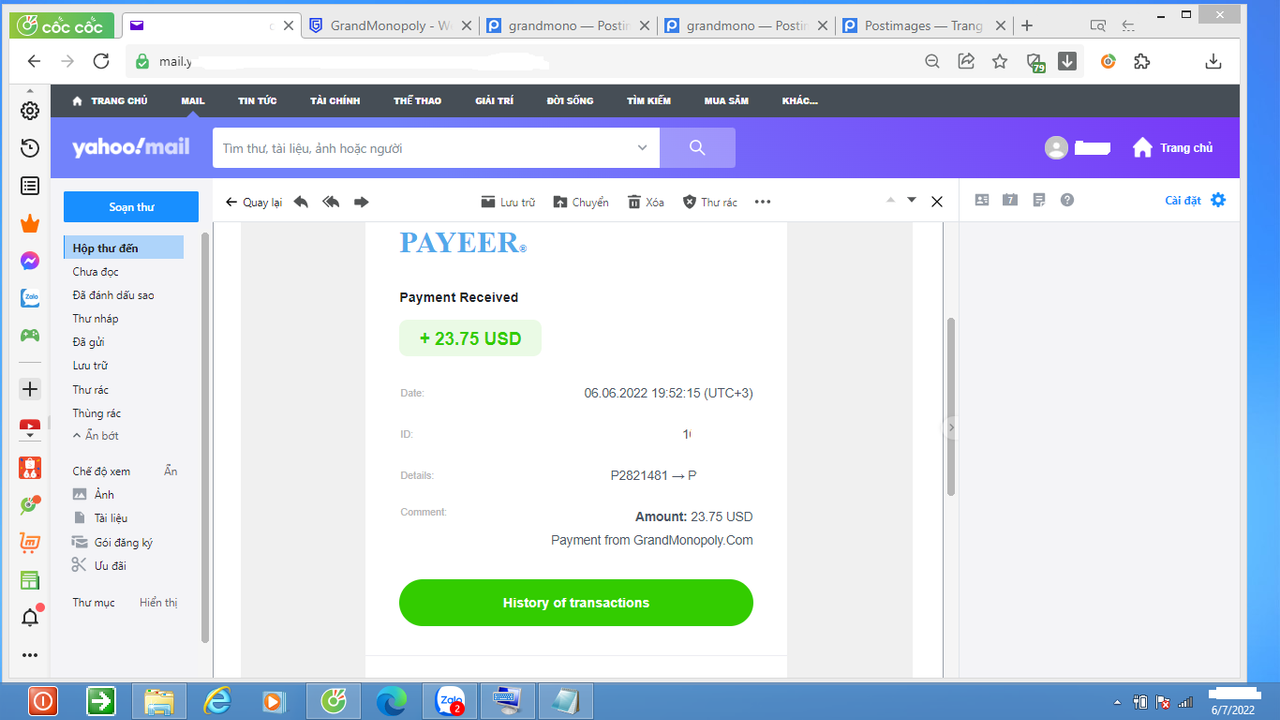Open help question mark icon

(1067, 200)
